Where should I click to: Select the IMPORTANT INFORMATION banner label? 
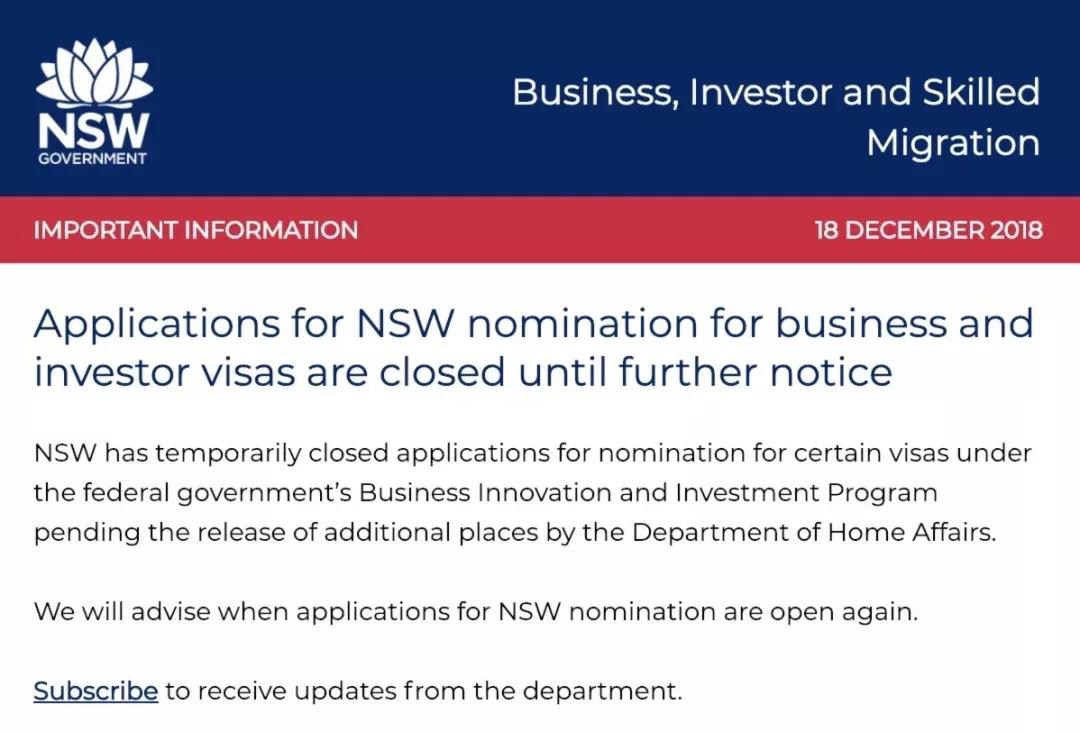196,230
